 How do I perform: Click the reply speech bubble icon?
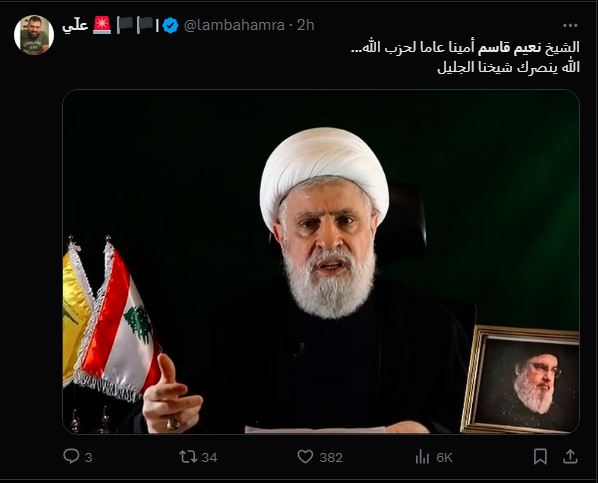[x=71, y=456]
